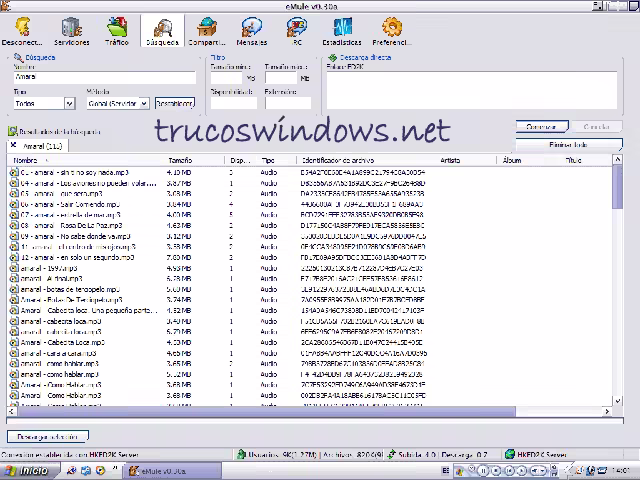Click the Eliminar todo button
Image resolution: width=640 pixels, height=480 pixels.
569,145
